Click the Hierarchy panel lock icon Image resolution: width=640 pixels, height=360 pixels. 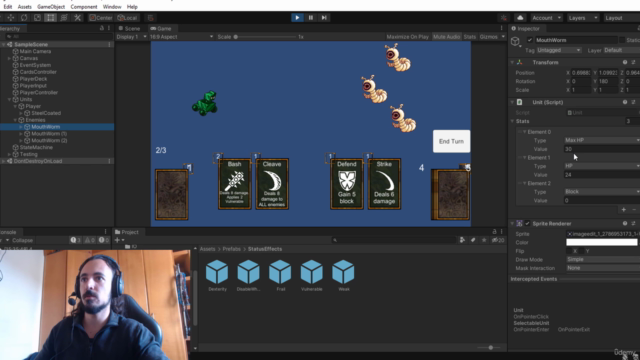click(x=102, y=28)
